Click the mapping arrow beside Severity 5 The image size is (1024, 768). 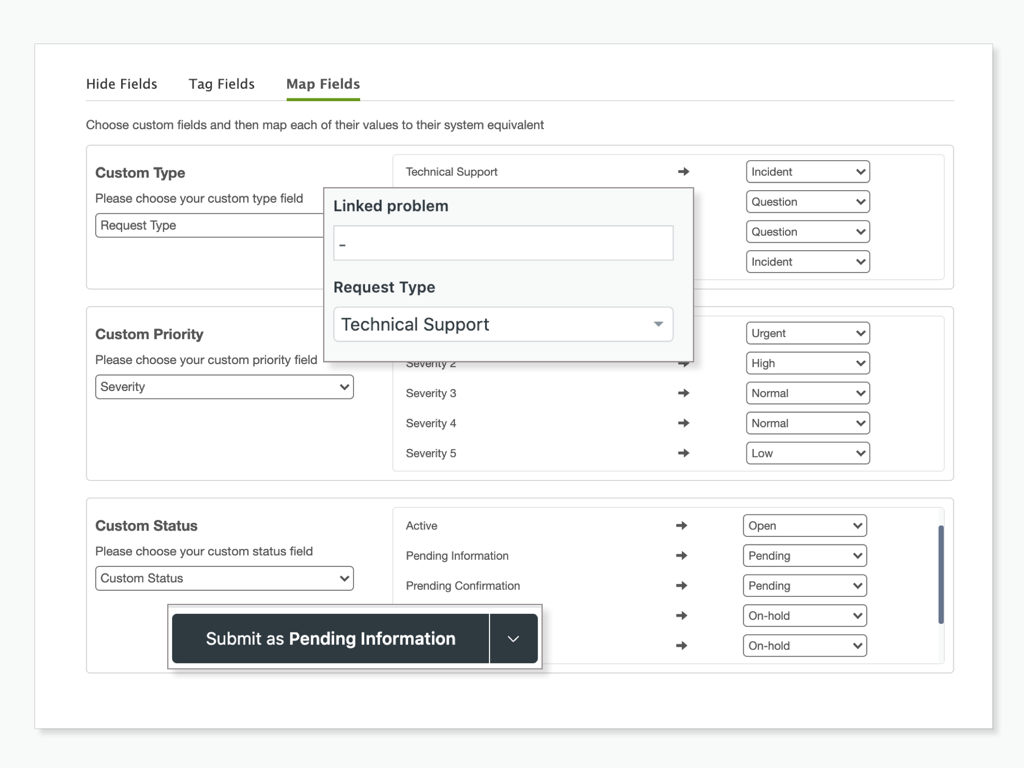pyautogui.click(x=682, y=453)
